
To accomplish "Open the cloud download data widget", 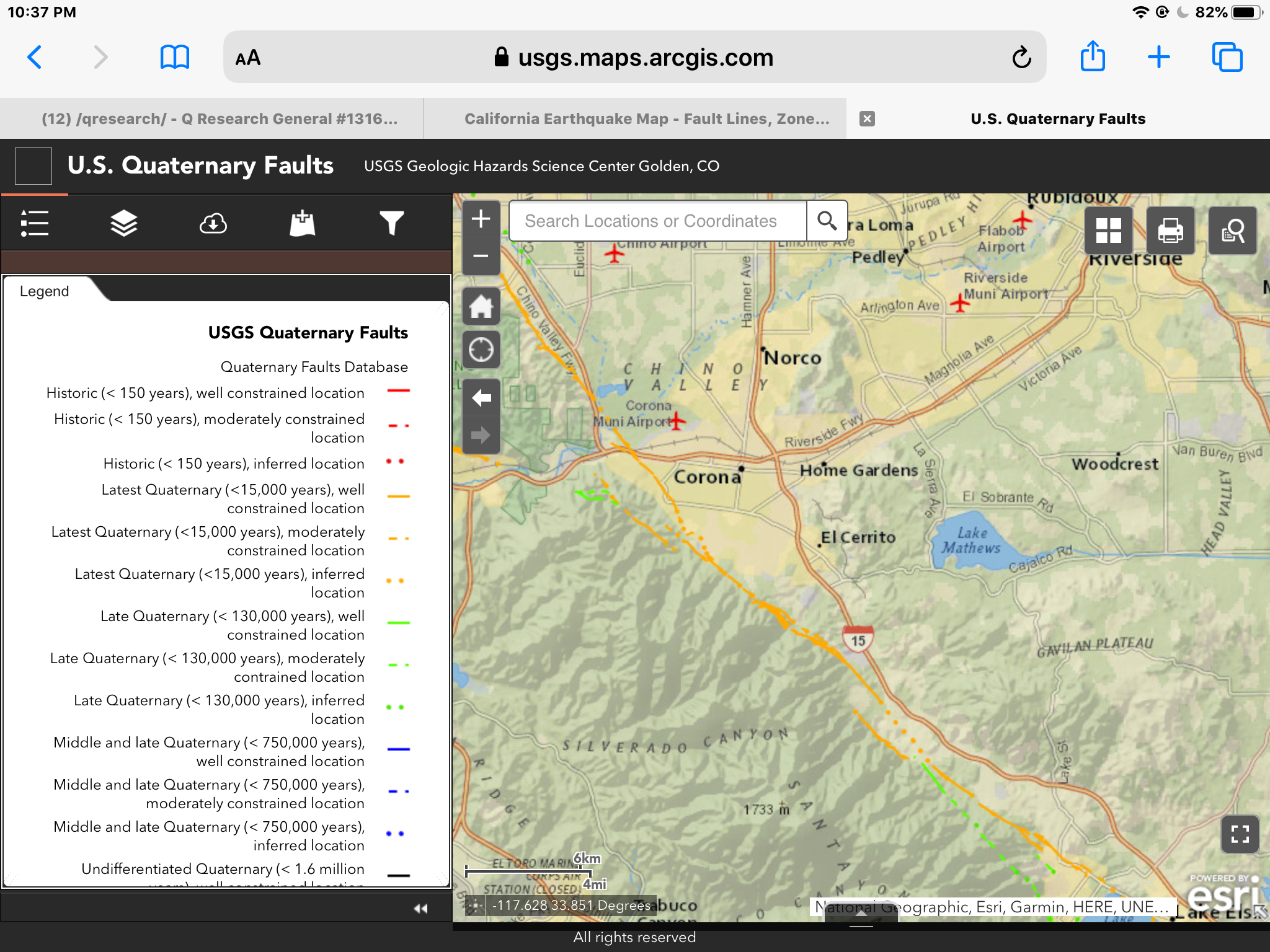I will (213, 223).
